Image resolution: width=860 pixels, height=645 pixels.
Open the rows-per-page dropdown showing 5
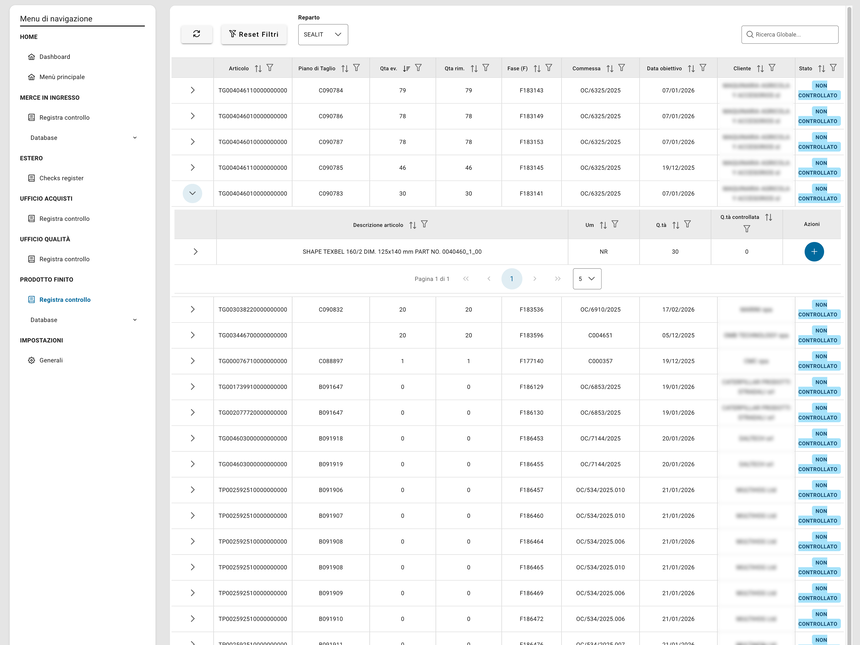(587, 279)
